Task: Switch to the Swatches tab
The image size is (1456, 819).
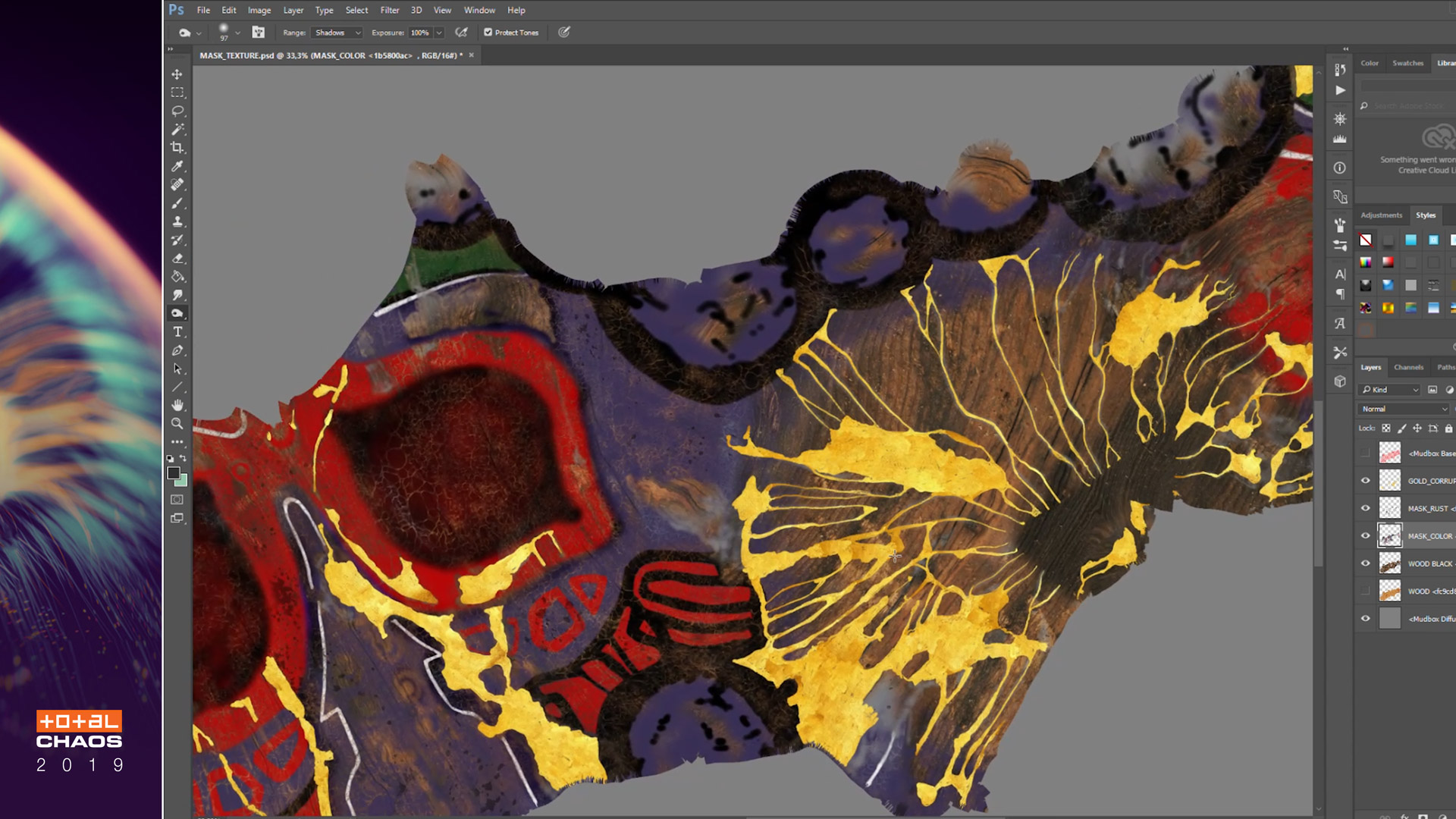Action: [1407, 63]
